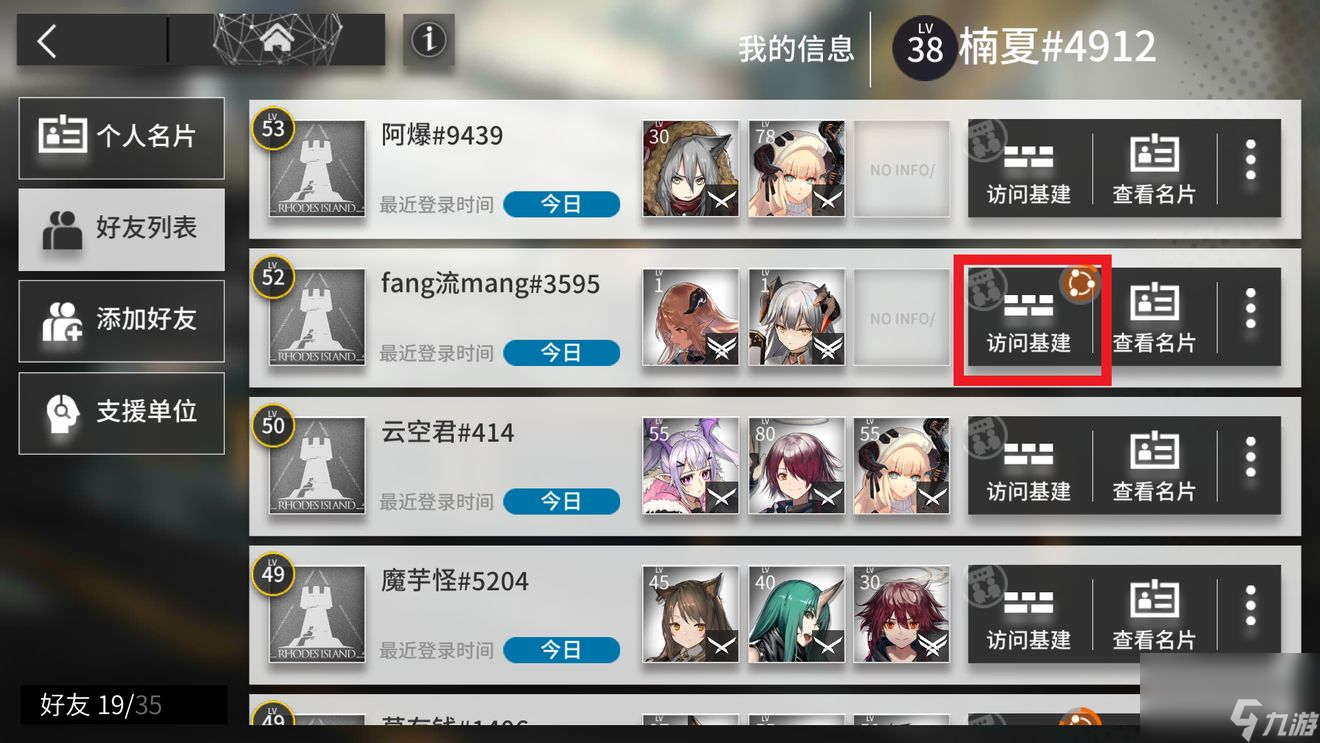Image resolution: width=1320 pixels, height=743 pixels.
Task: Select 云空君#414's level 80 support operator
Action: click(x=797, y=466)
